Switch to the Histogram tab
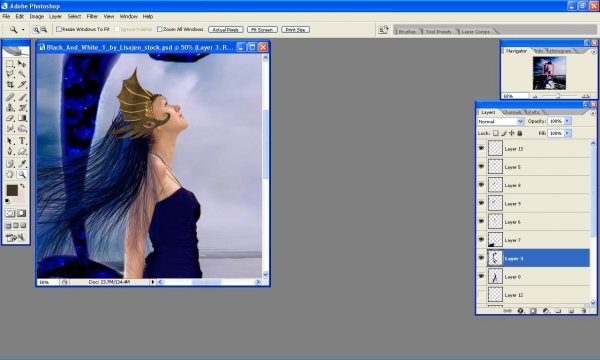 point(560,50)
